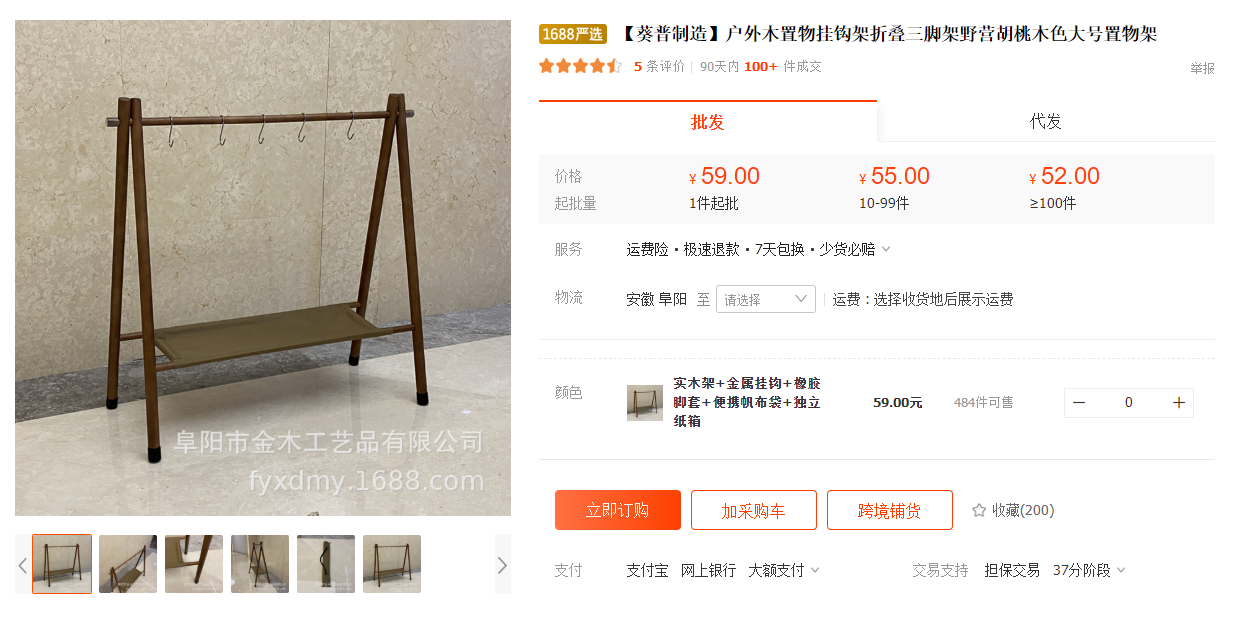Click the 1688严选 badge
Viewport: 1236px width, 626px height.
(x=573, y=34)
